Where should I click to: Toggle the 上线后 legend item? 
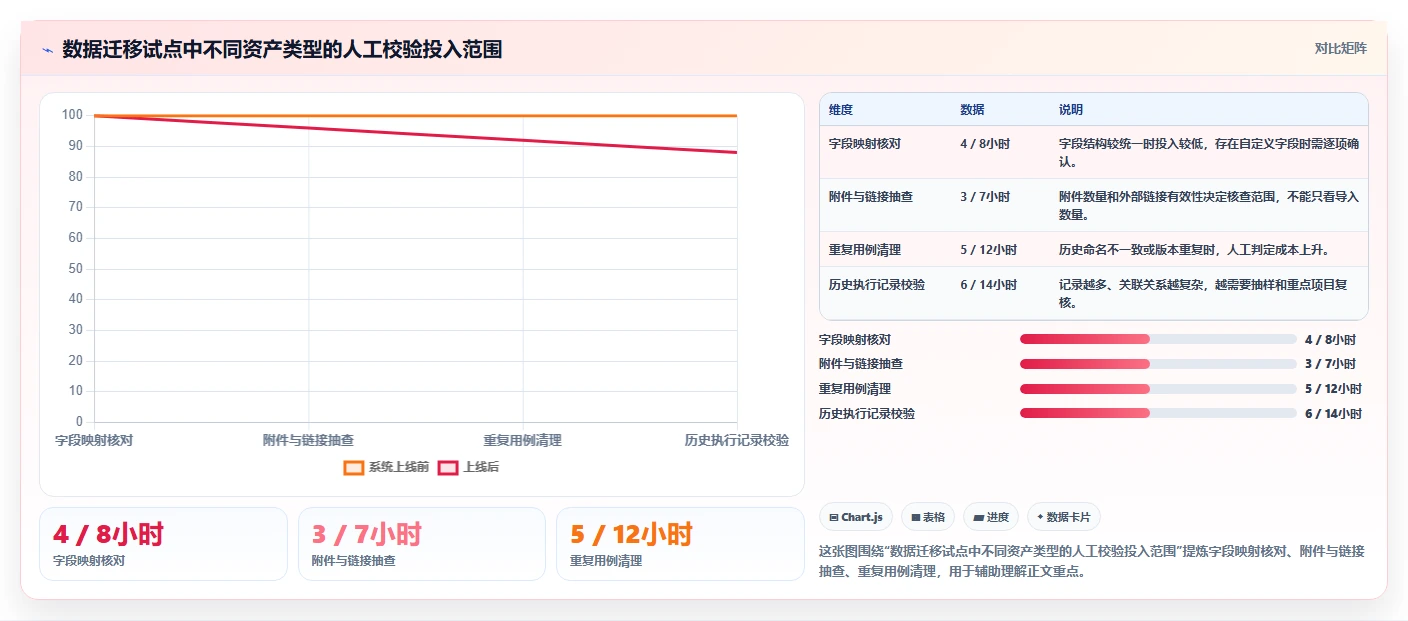[x=469, y=467]
